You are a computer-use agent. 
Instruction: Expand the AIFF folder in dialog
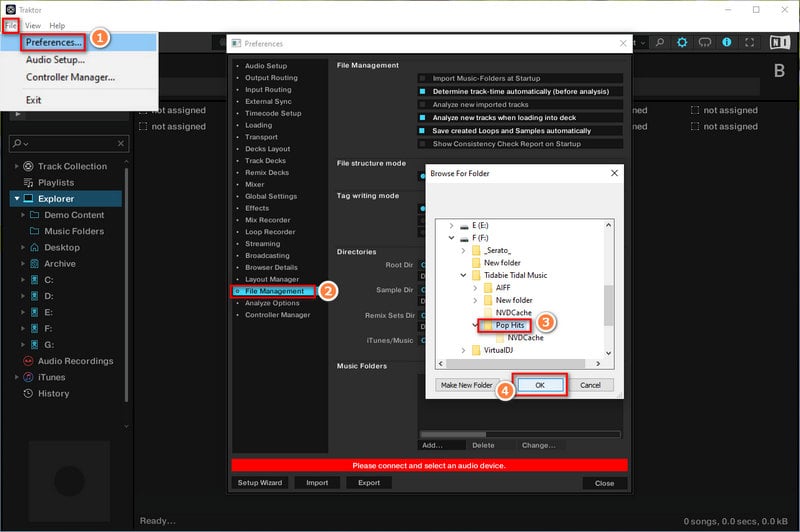pos(475,288)
